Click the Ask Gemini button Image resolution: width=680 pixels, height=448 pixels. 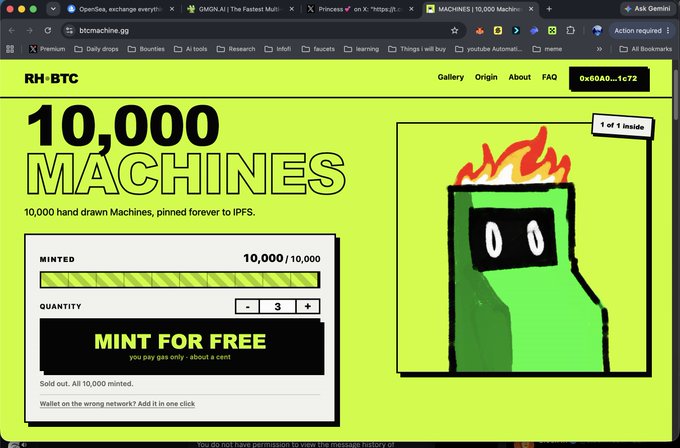tap(647, 9)
